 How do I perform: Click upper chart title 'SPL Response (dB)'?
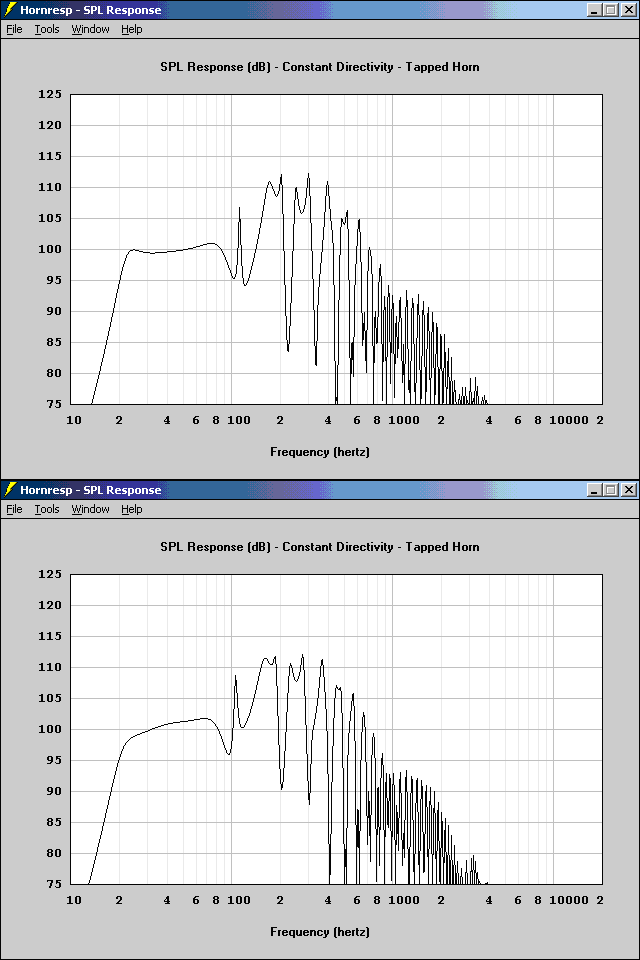point(215,67)
